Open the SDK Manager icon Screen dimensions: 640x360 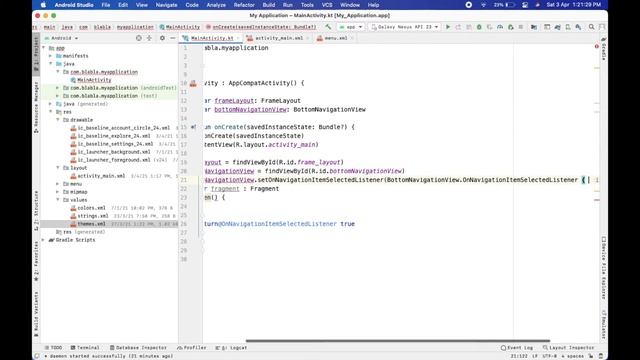[x=578, y=27]
